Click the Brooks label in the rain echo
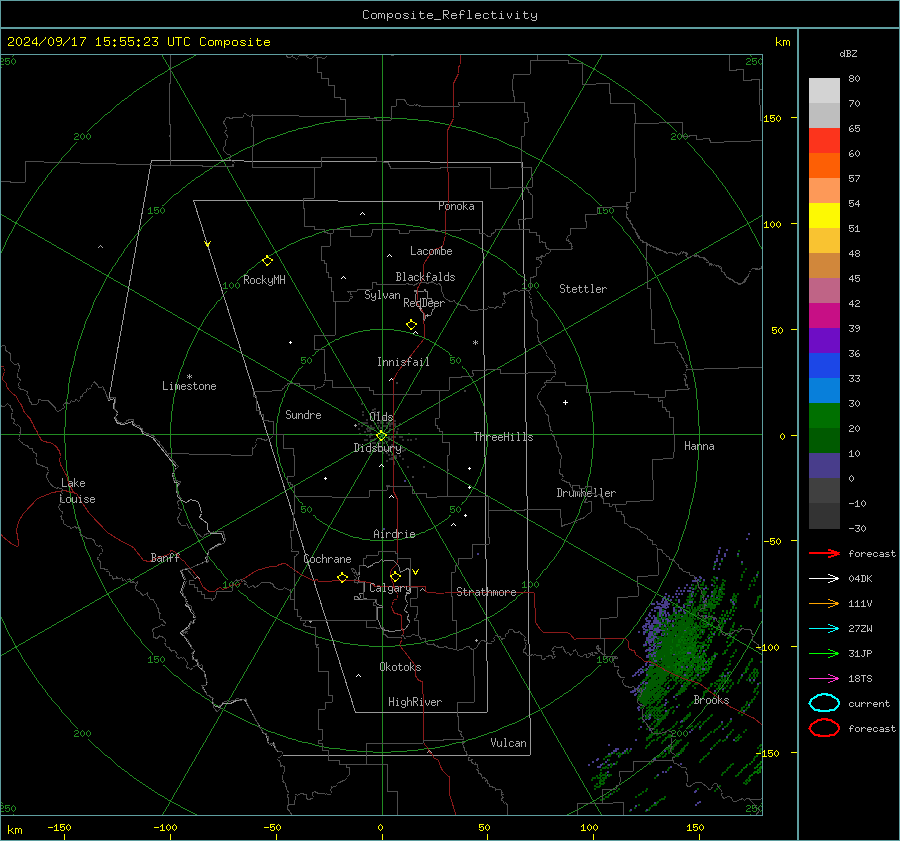 point(711,700)
